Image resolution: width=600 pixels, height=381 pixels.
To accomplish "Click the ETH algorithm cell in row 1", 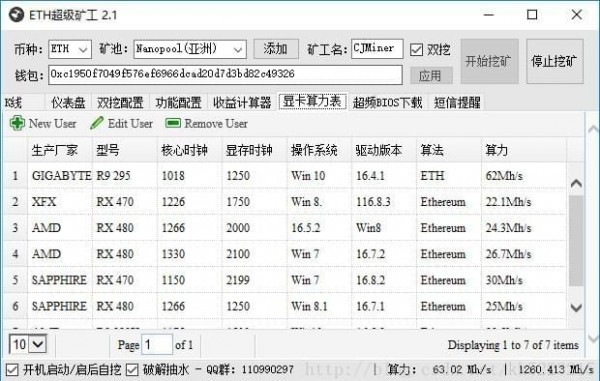I will tap(449, 176).
